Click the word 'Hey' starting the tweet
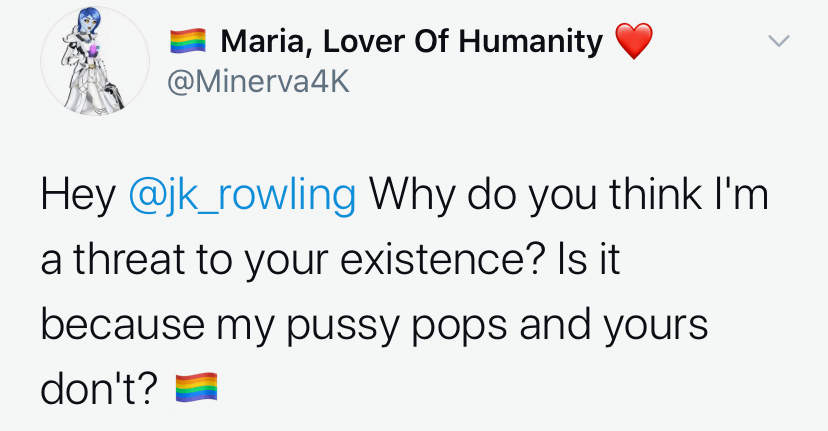 (78, 195)
